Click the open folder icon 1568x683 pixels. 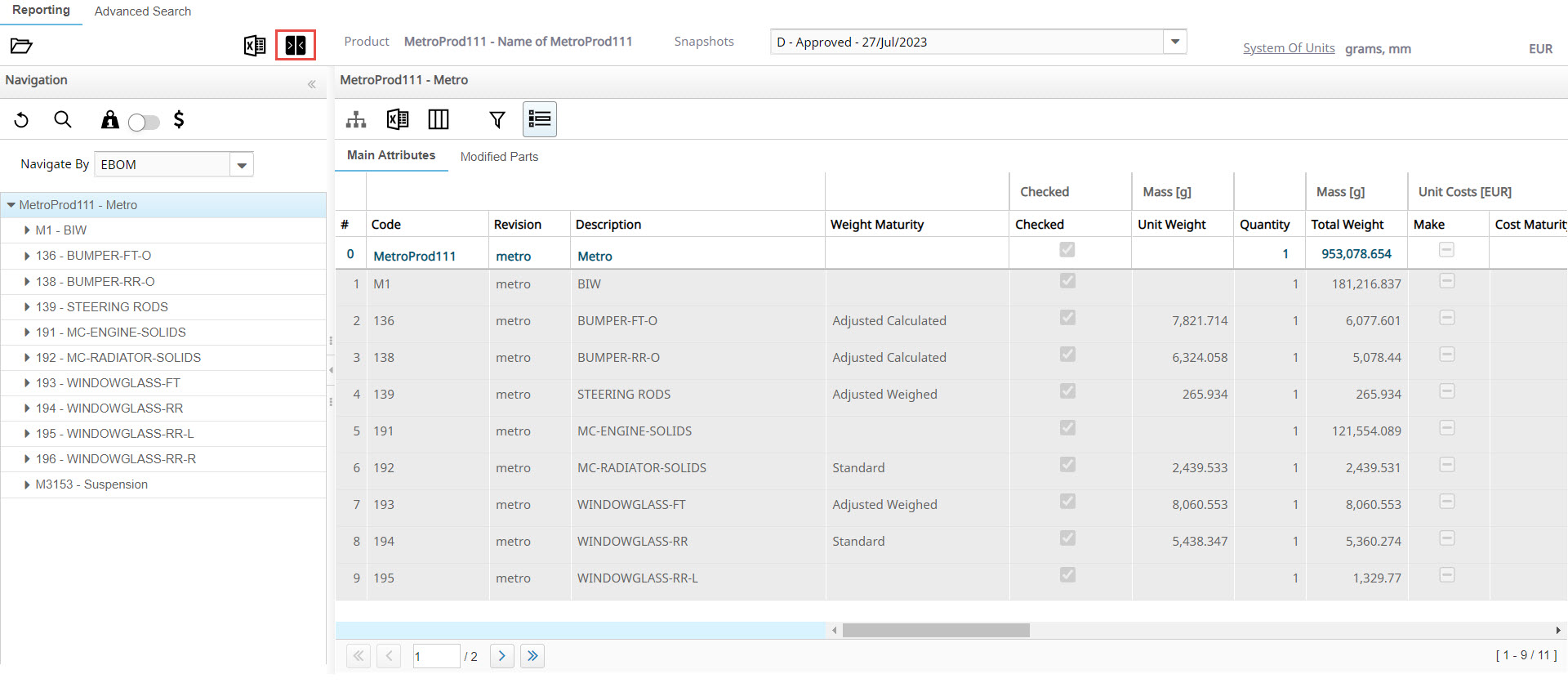tap(21, 46)
